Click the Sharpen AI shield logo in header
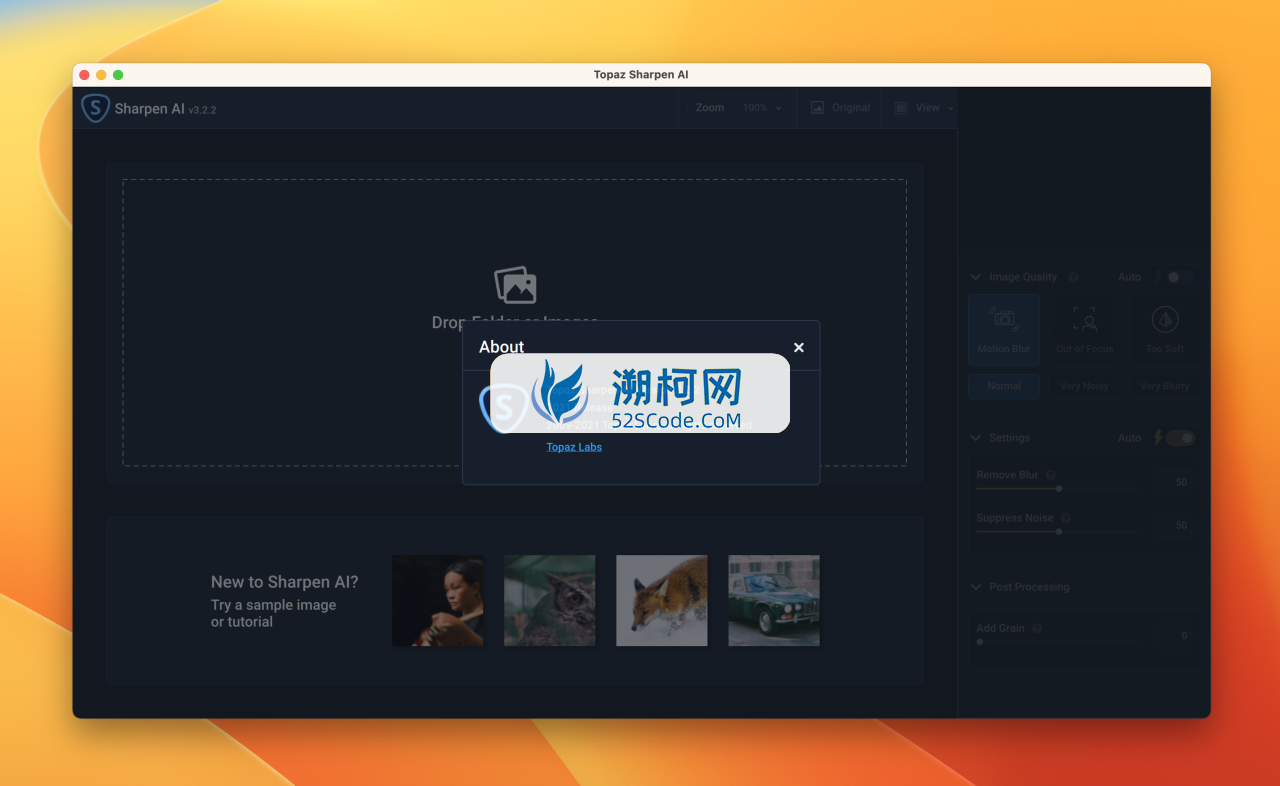 point(95,108)
